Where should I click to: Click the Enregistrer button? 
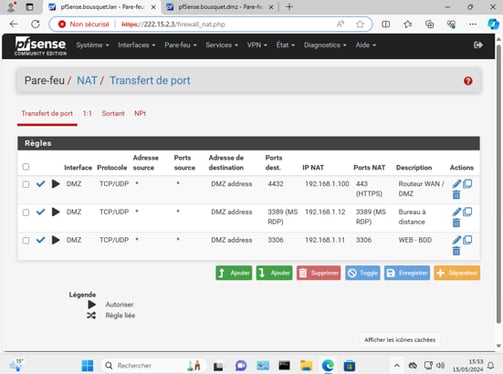click(x=407, y=273)
